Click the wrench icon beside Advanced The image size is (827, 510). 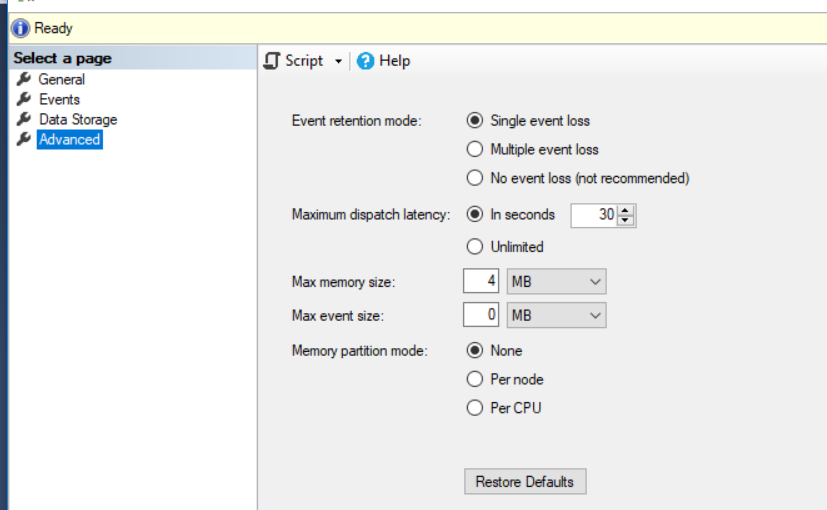point(24,140)
